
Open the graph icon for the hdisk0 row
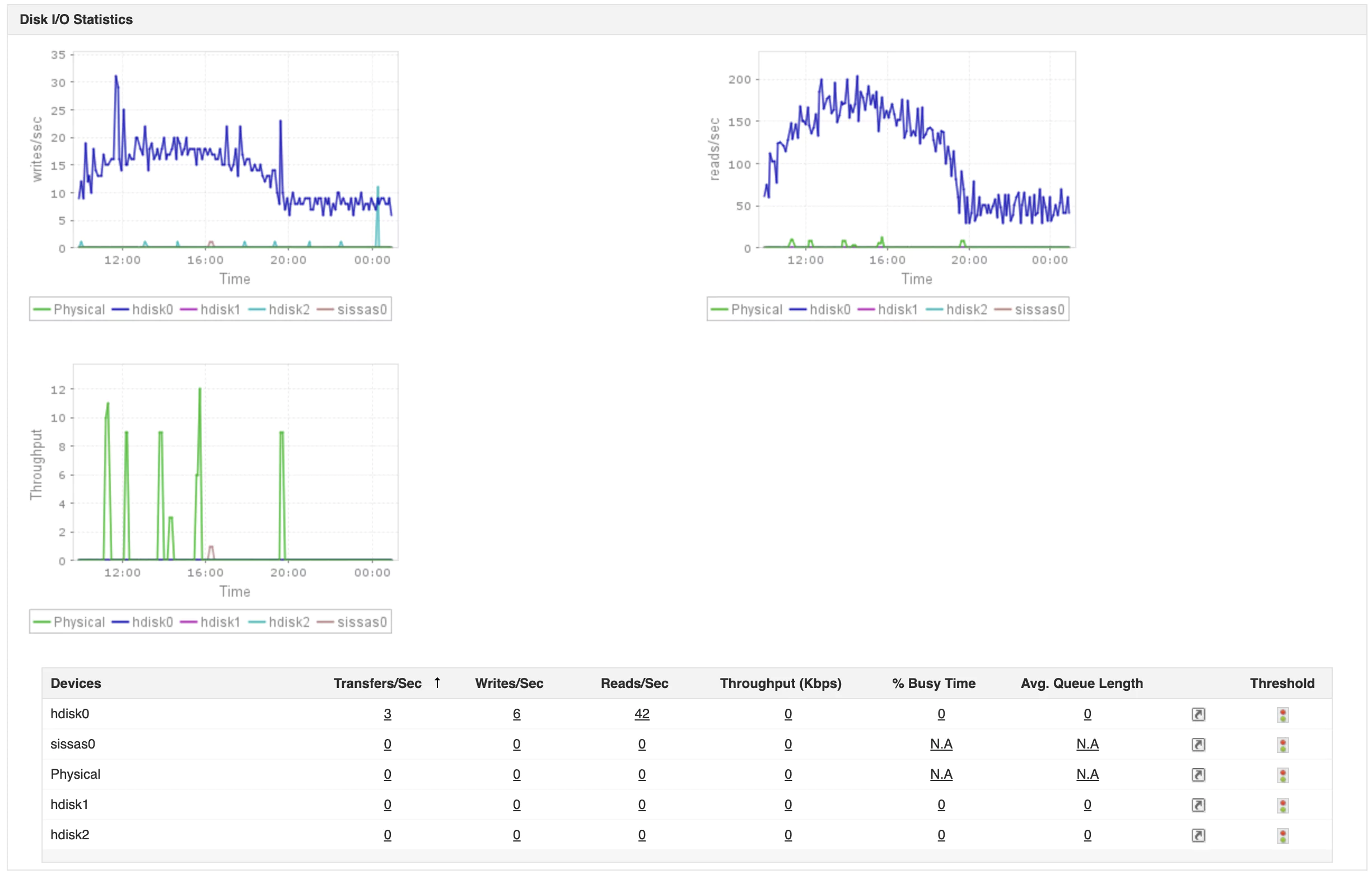pos(1198,714)
